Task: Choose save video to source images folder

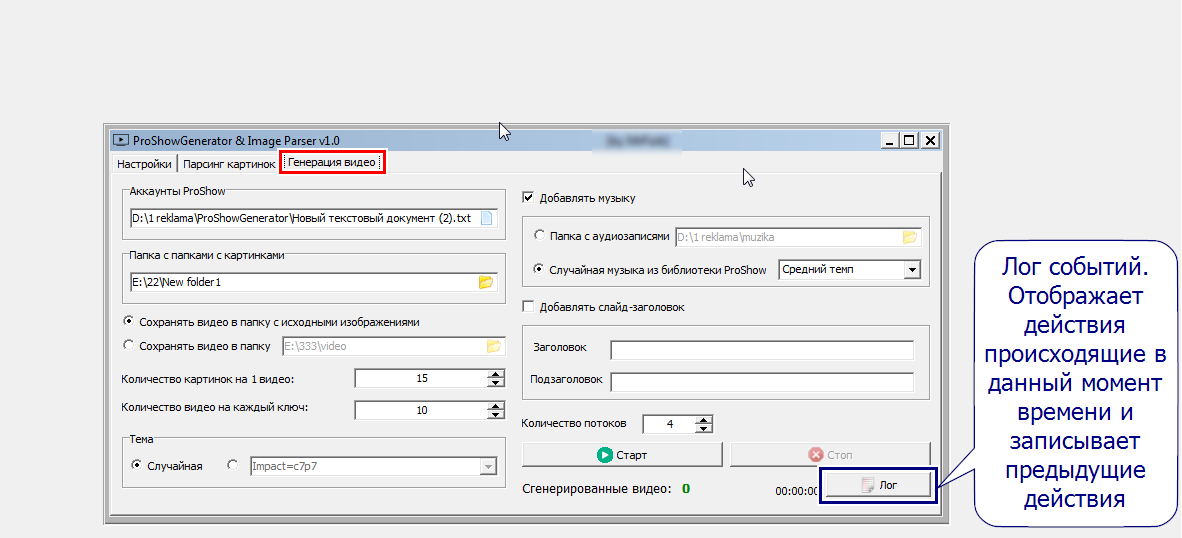Action: tap(128, 321)
